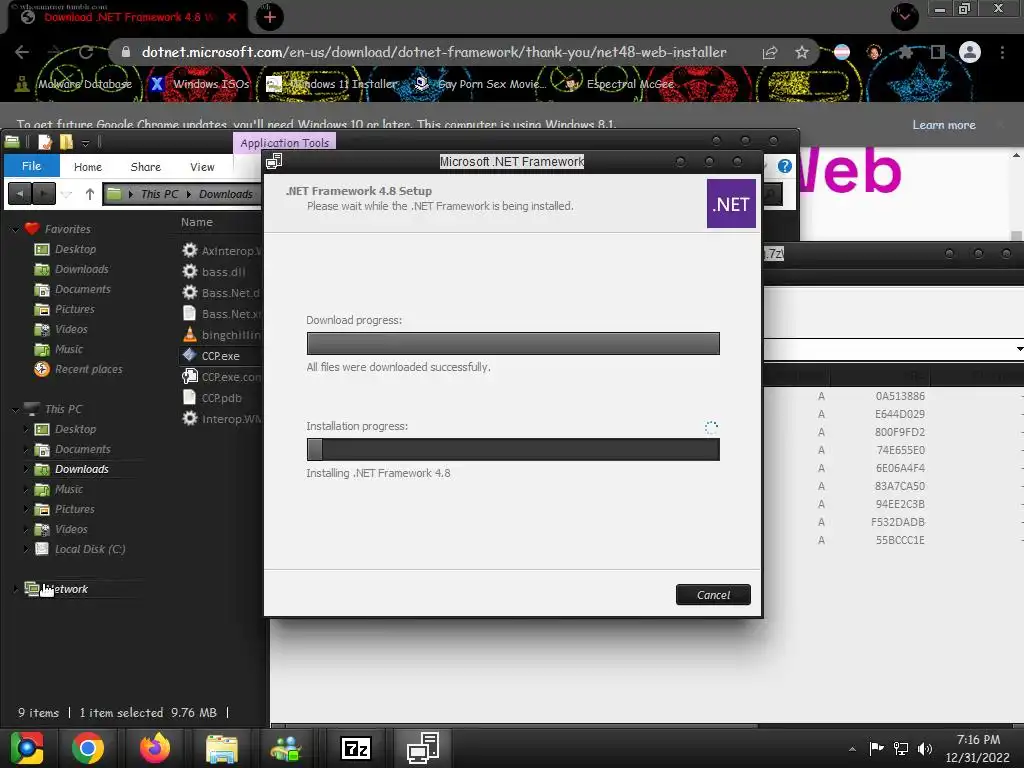Open Chrome from the taskbar
1024x768 pixels.
(x=88, y=748)
